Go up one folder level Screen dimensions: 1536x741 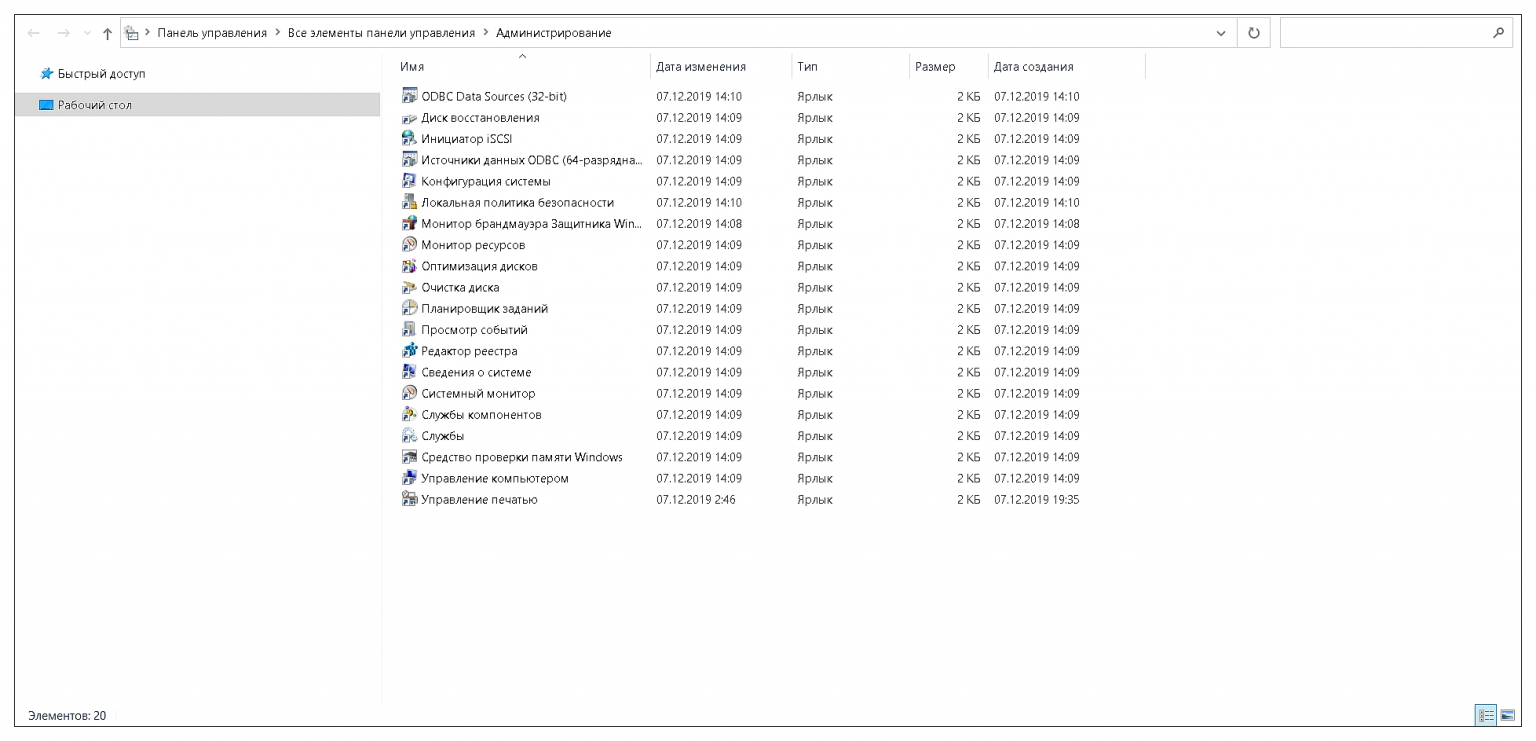click(x=107, y=33)
